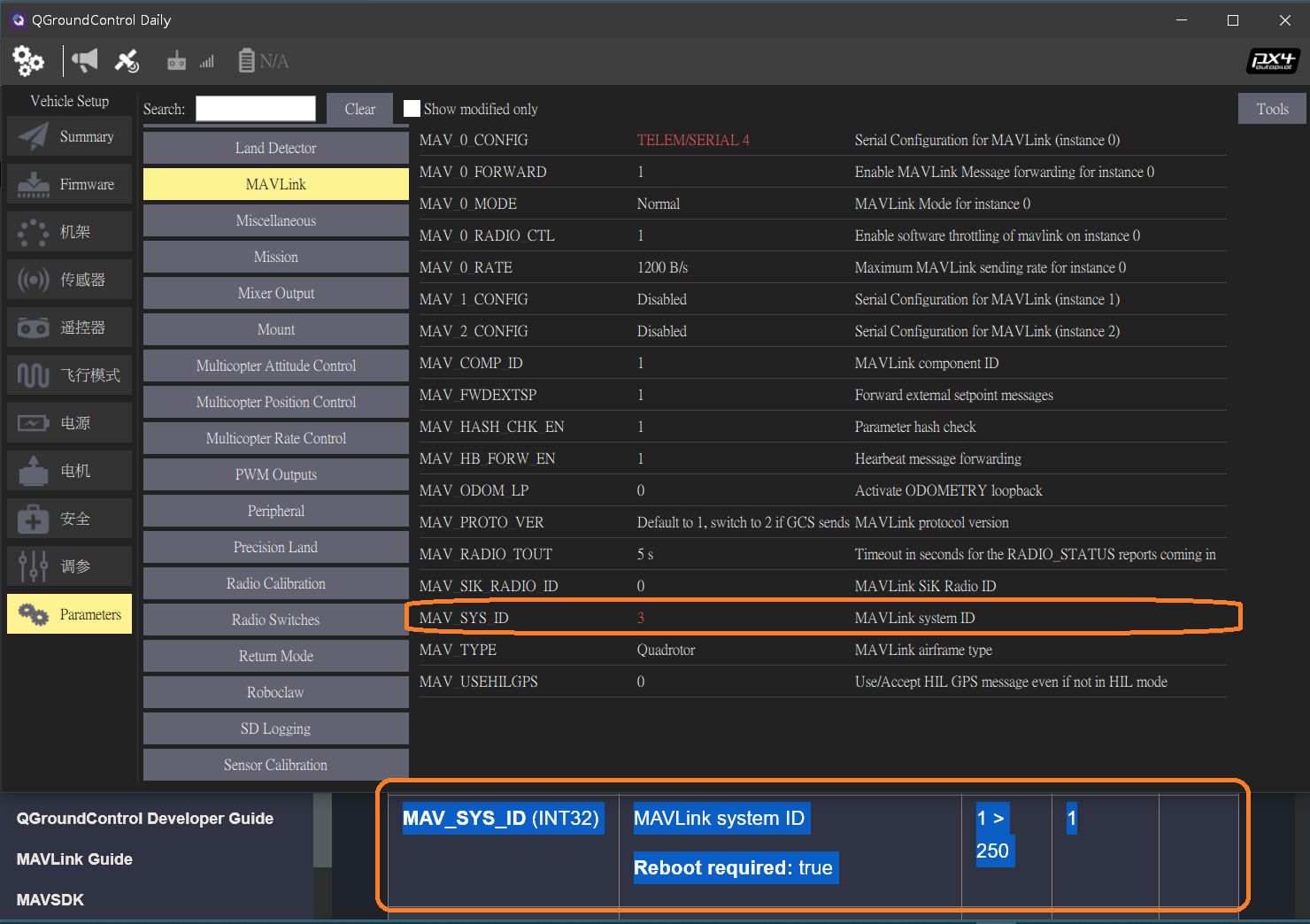Viewport: 1310px width, 924px height.
Task: Edit MAV_0_CONFIG value TELEM/SERIAL 4
Action: tap(693, 140)
